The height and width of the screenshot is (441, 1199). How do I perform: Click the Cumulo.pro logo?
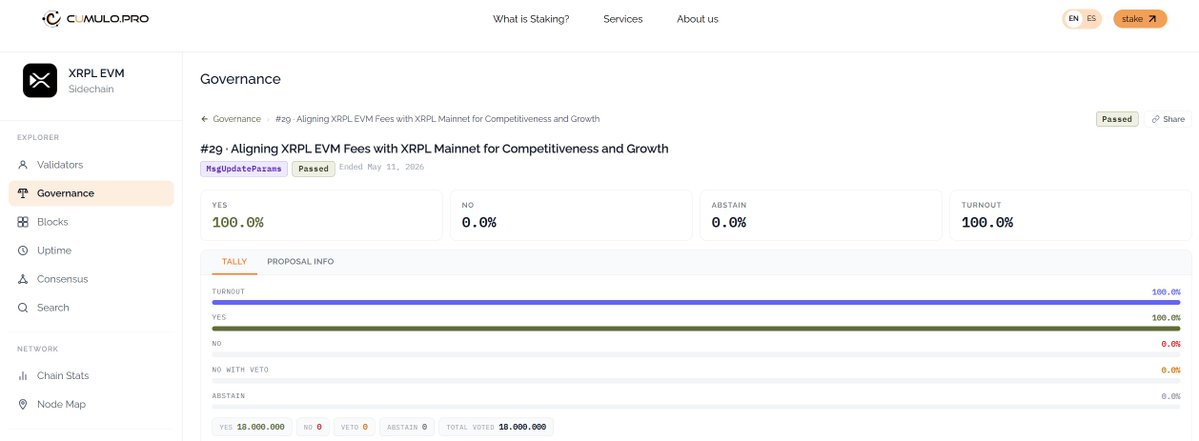(96, 18)
